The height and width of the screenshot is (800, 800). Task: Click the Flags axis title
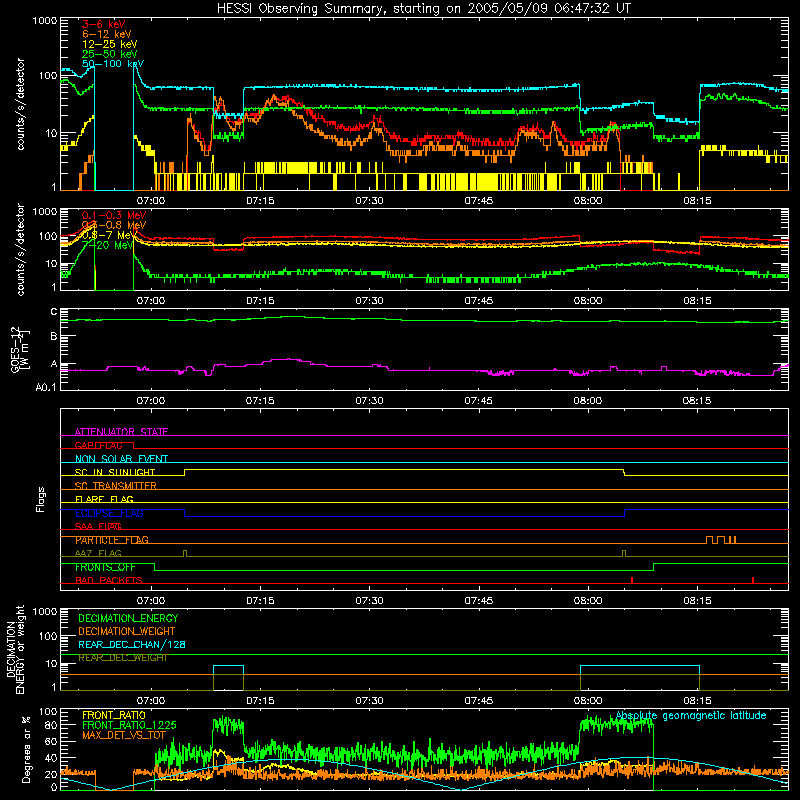[41, 499]
